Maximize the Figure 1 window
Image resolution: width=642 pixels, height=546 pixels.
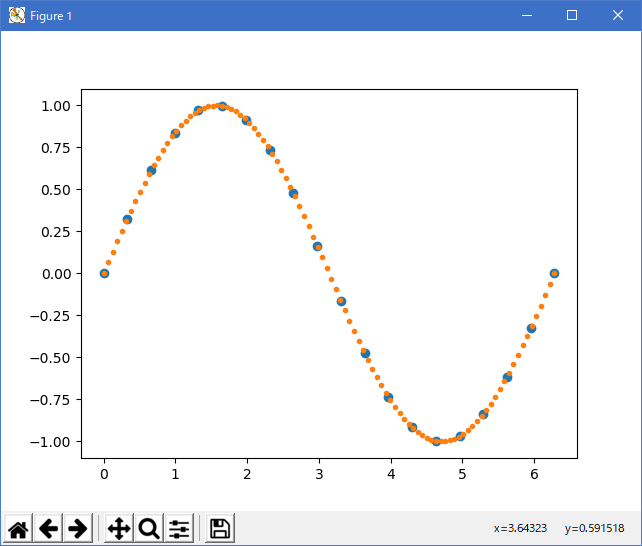pos(572,16)
